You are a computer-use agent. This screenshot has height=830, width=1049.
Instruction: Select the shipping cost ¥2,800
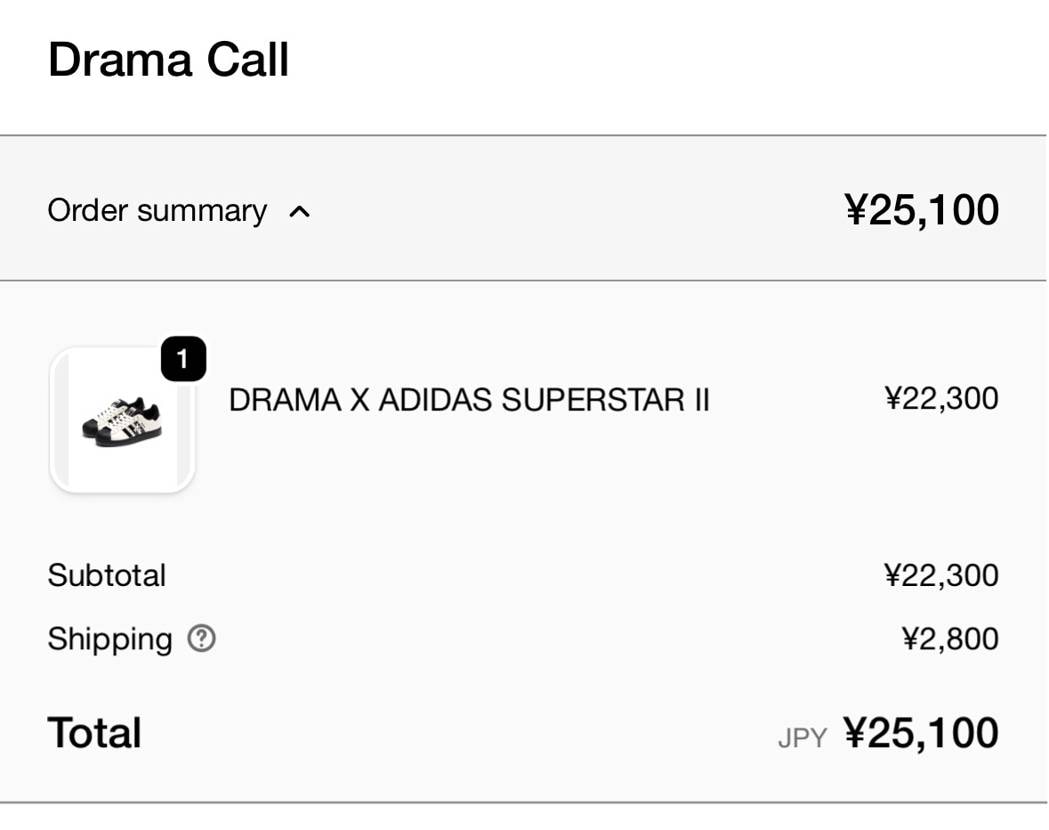(949, 639)
